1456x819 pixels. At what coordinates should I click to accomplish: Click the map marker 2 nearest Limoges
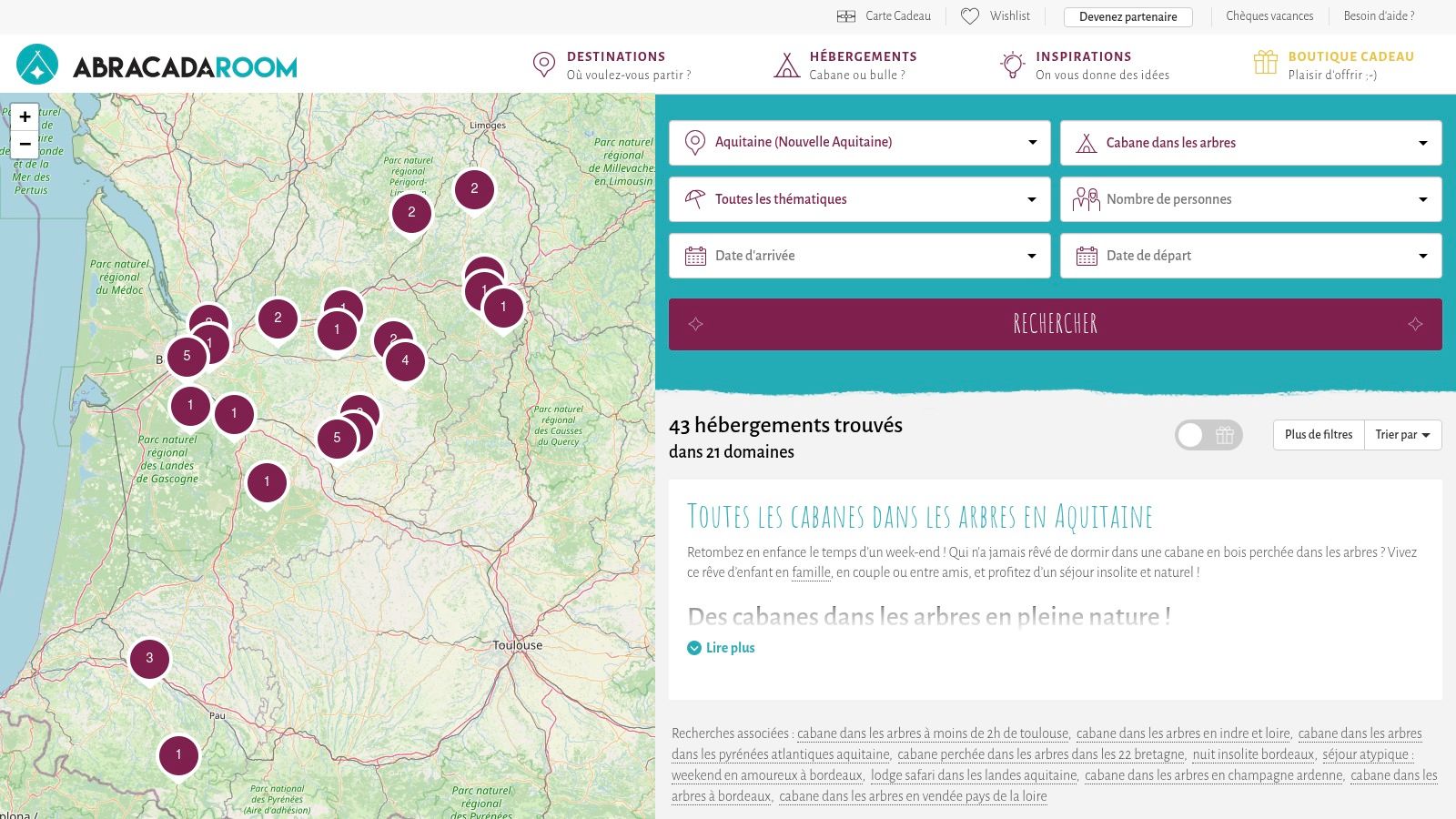pyautogui.click(x=474, y=189)
